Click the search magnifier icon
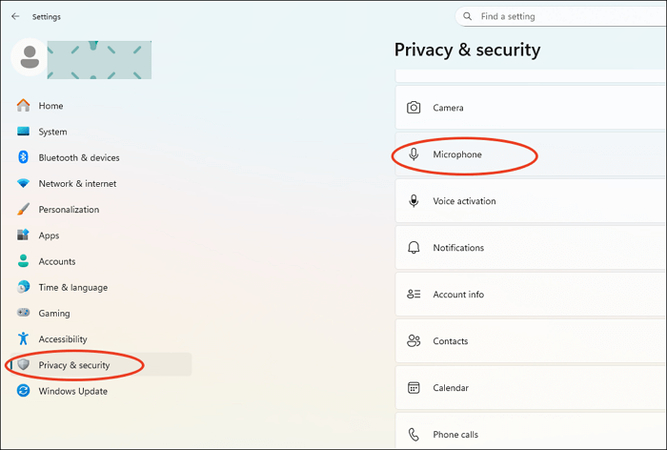Image resolution: width=667 pixels, height=450 pixels. tap(467, 17)
